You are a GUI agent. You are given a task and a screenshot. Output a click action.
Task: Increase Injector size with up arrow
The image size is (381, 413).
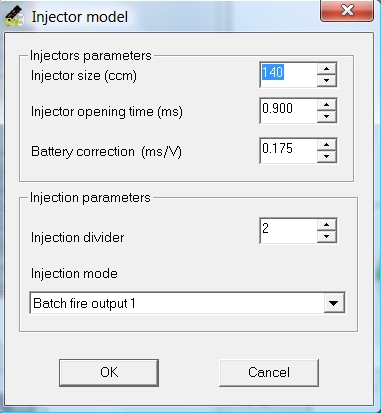[x=327, y=69]
